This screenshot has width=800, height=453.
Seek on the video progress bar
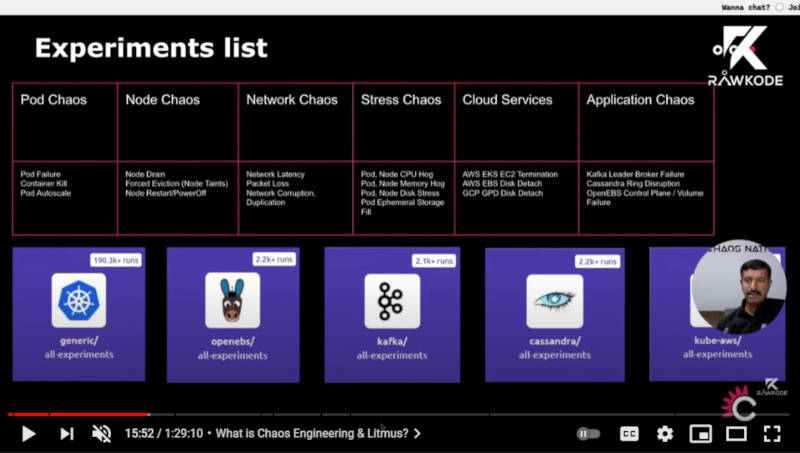[x=398, y=414]
